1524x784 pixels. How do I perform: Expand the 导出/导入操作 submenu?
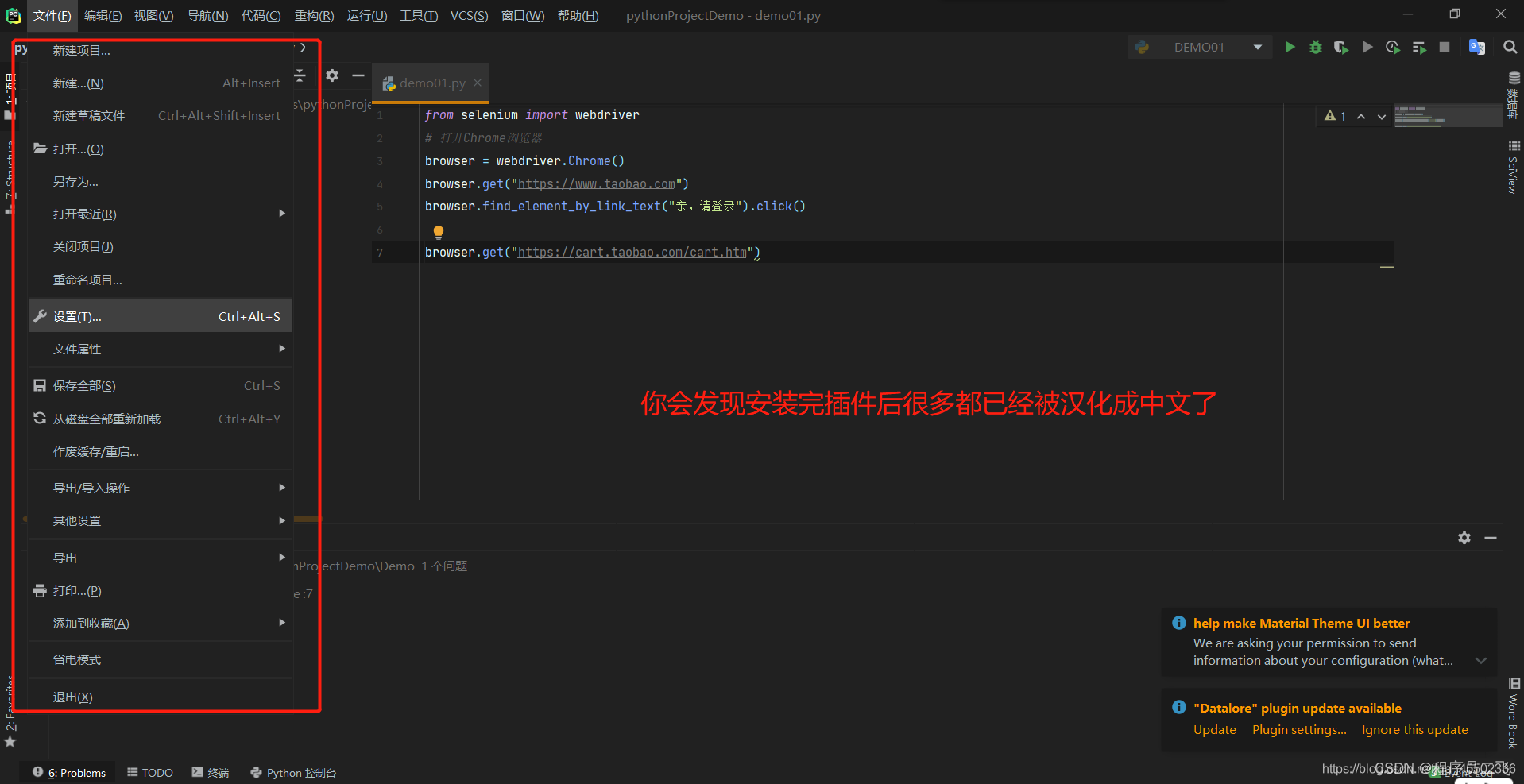(x=282, y=488)
